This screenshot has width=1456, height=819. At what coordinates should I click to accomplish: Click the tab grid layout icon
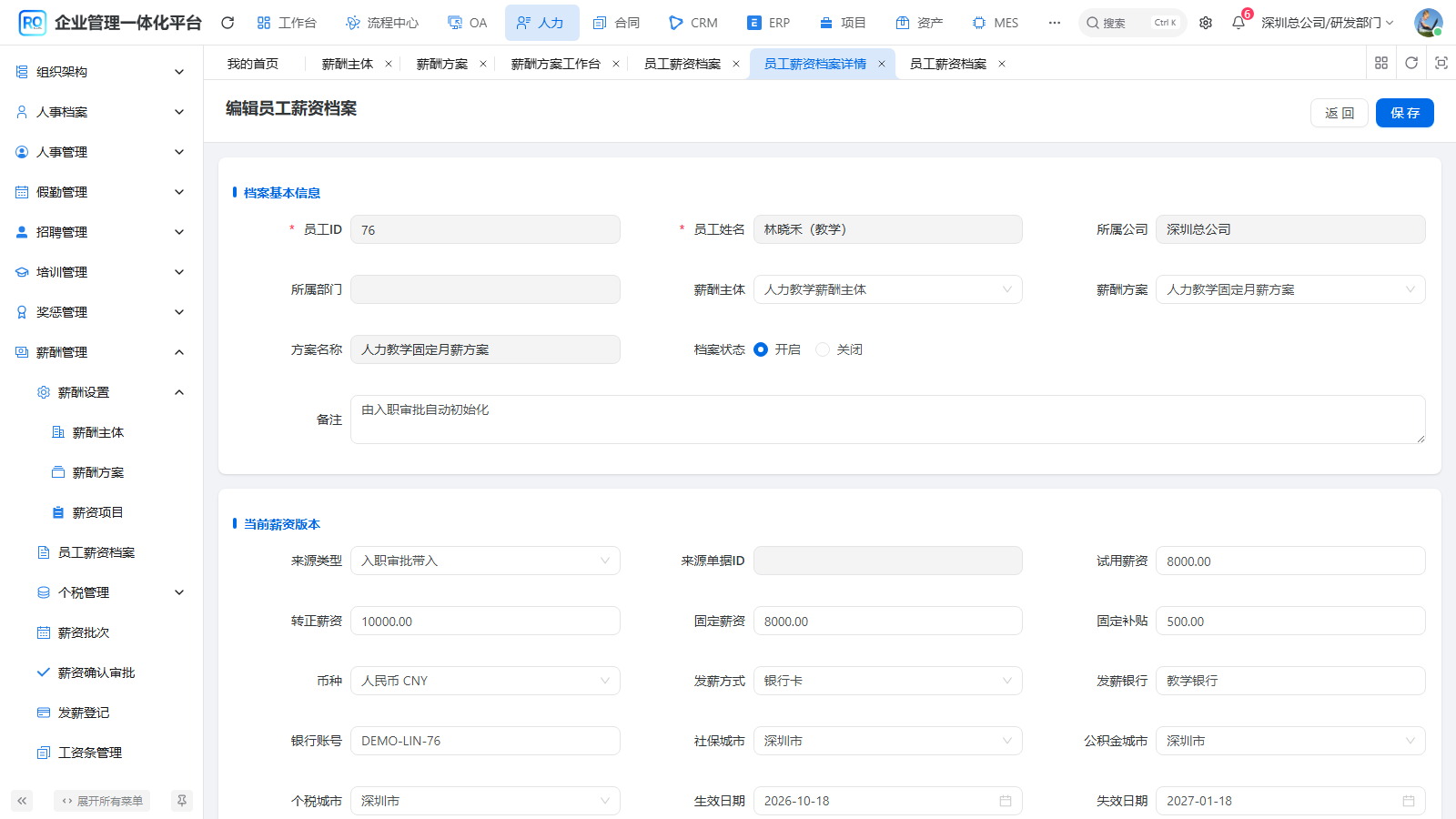[1381, 63]
